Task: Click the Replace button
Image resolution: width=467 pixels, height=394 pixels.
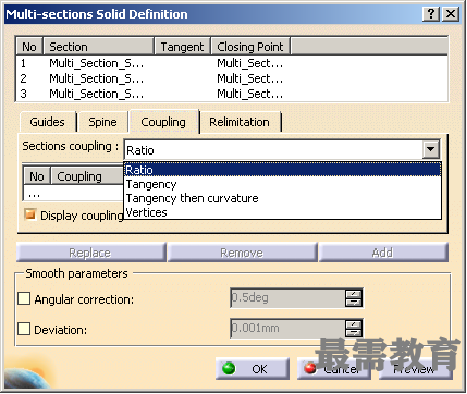Action: coord(90,253)
